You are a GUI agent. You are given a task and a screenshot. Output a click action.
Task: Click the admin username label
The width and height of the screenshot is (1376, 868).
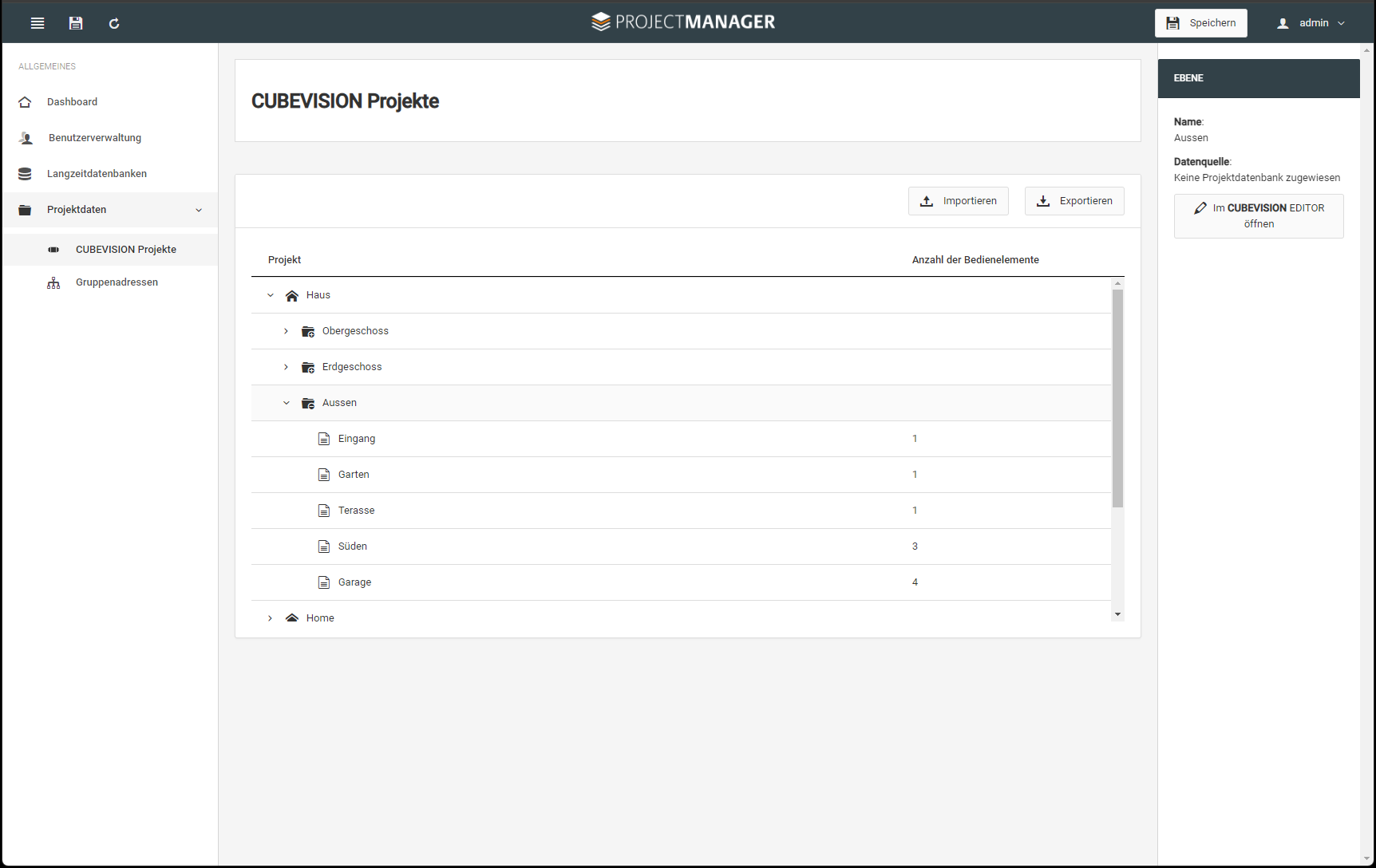tap(1314, 23)
